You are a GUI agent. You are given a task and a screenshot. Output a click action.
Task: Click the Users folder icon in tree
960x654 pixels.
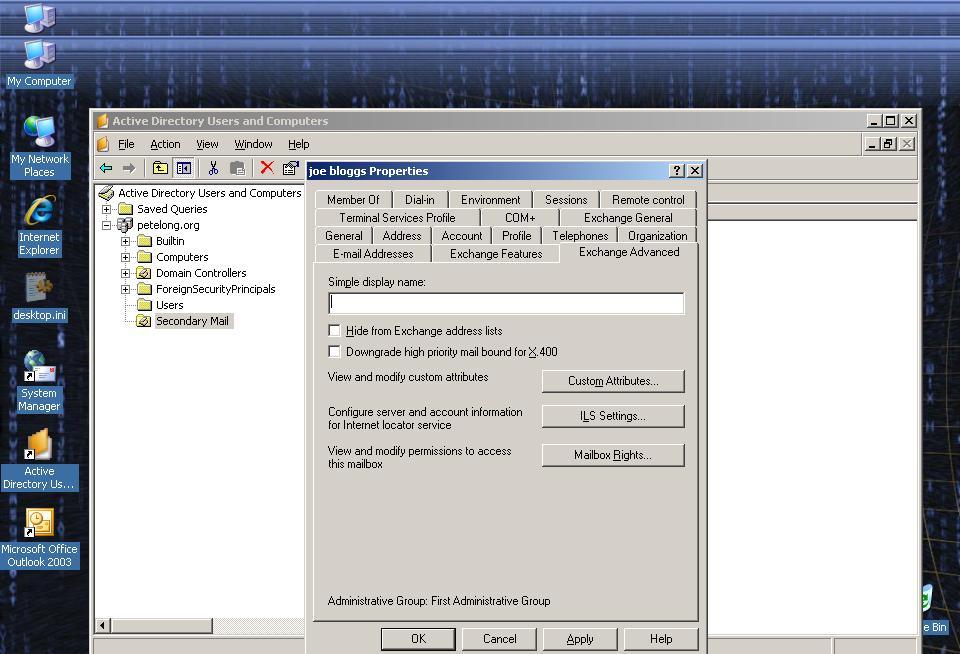tap(144, 304)
